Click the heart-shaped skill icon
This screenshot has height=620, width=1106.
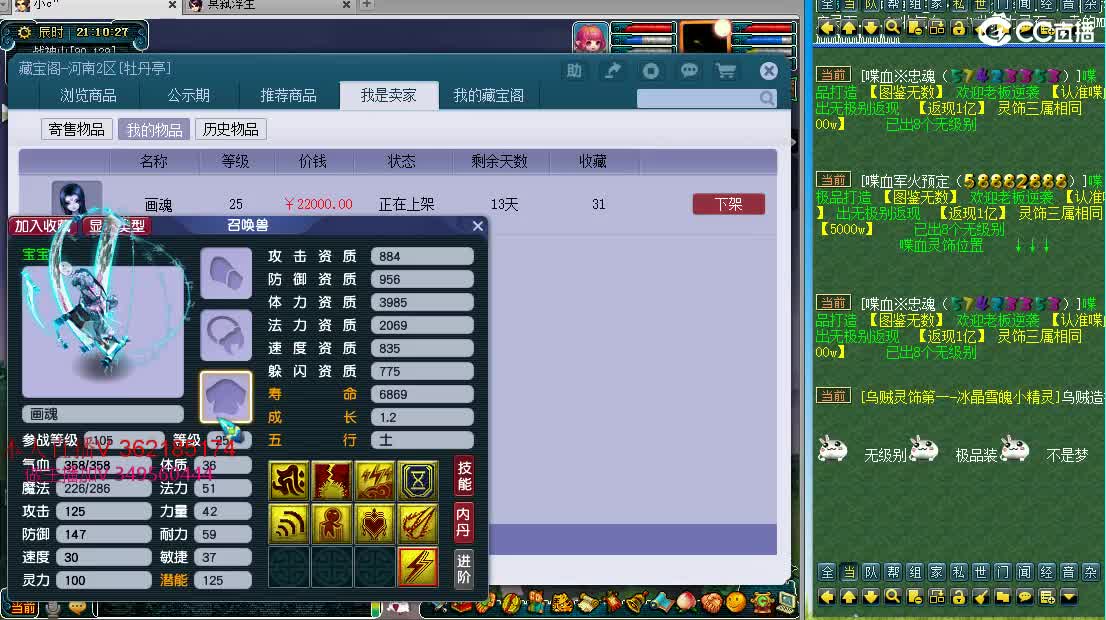[x=374, y=521]
